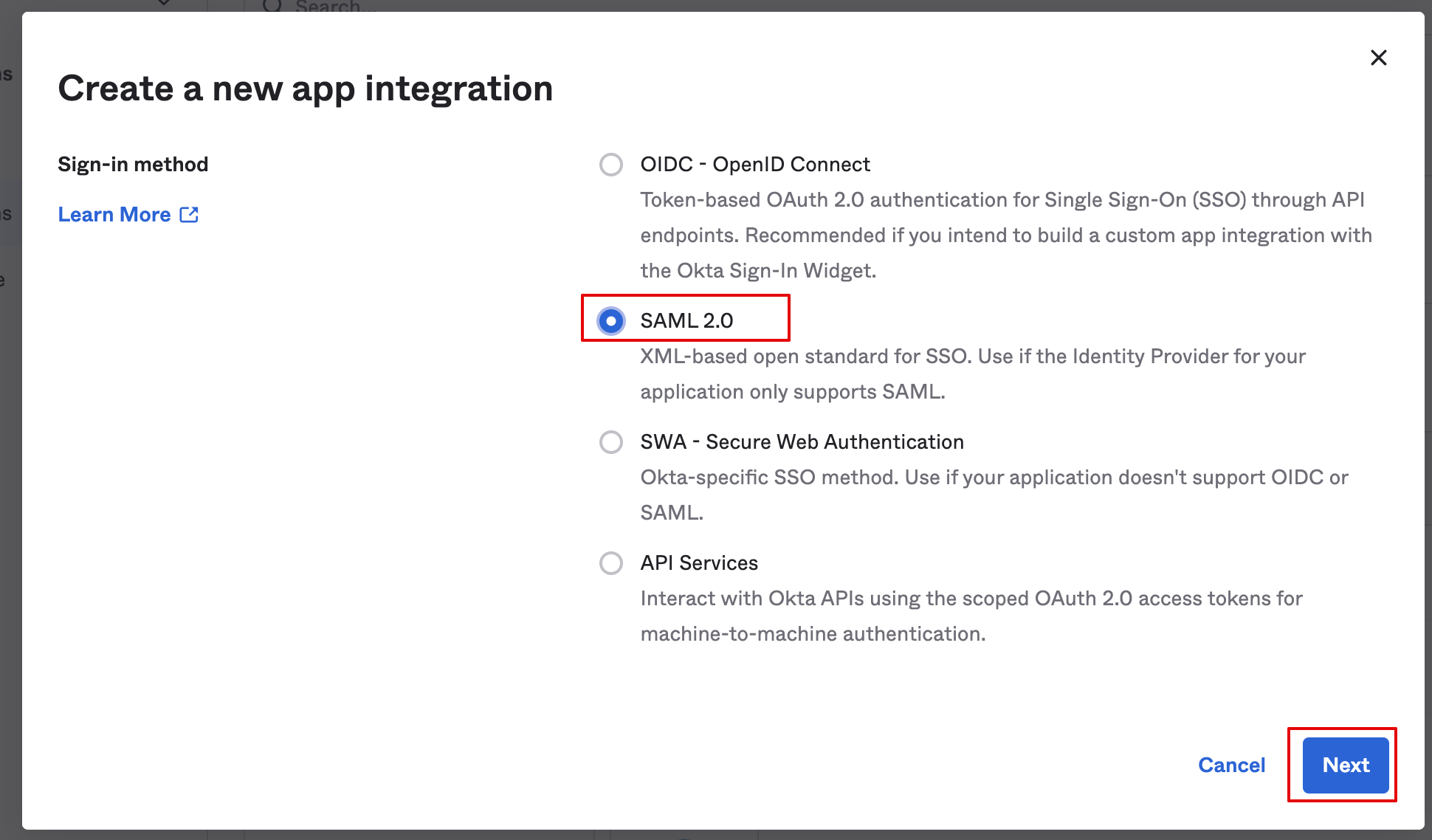This screenshot has width=1432, height=840.
Task: Pick the API Services radio circle
Action: 611,563
